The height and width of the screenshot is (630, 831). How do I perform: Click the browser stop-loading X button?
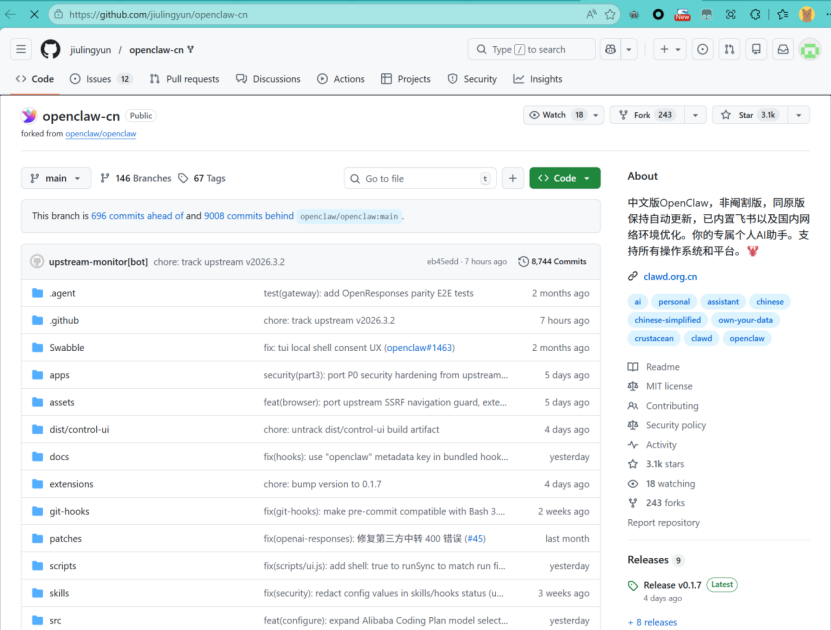pos(34,14)
